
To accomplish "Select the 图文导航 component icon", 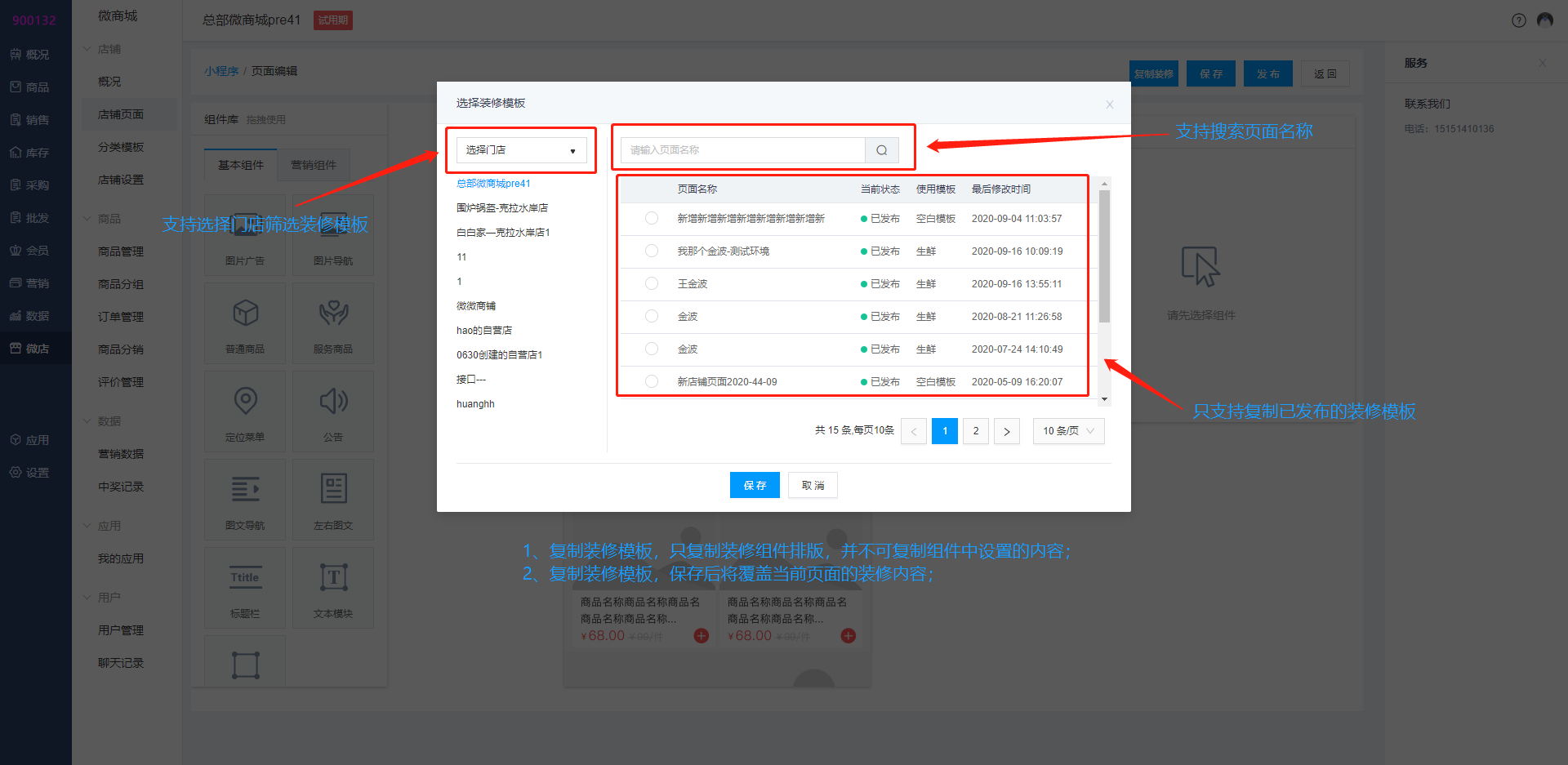I will tap(245, 489).
